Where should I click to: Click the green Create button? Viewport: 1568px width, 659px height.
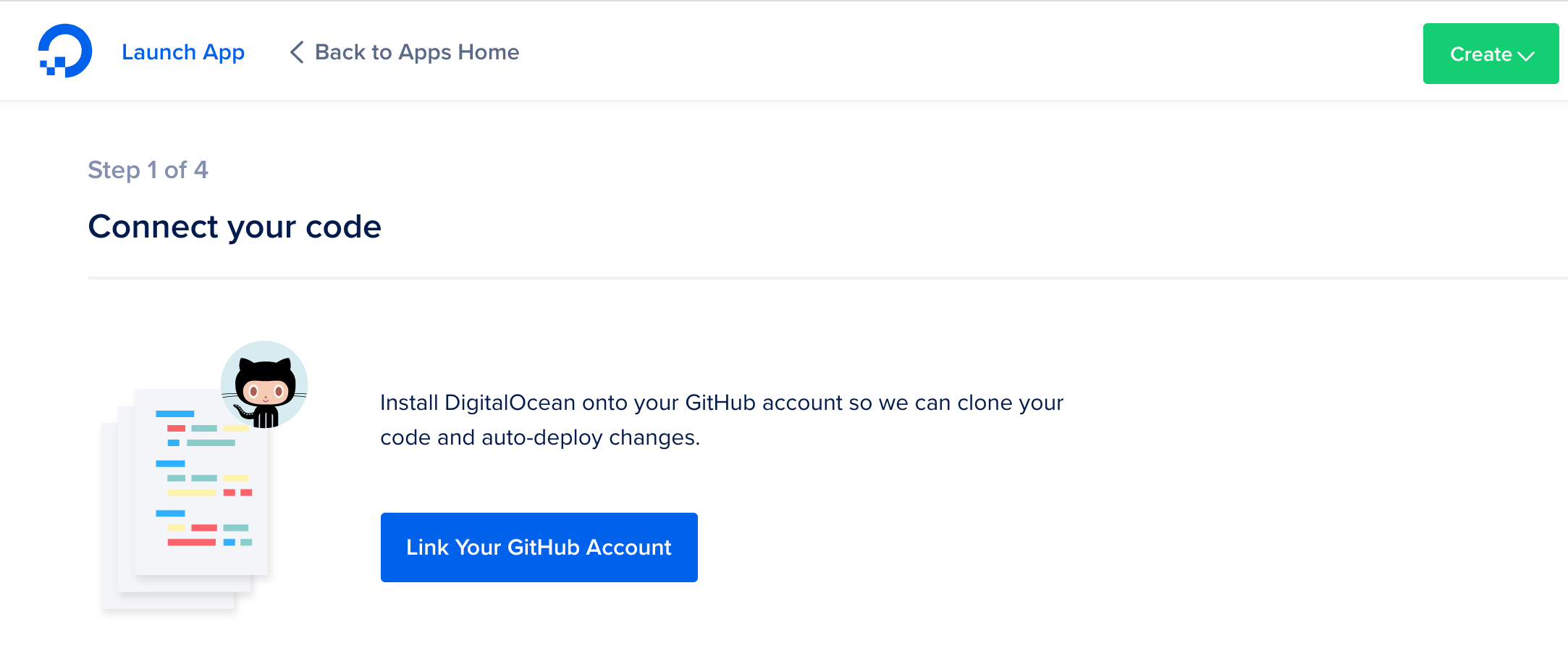(1491, 53)
